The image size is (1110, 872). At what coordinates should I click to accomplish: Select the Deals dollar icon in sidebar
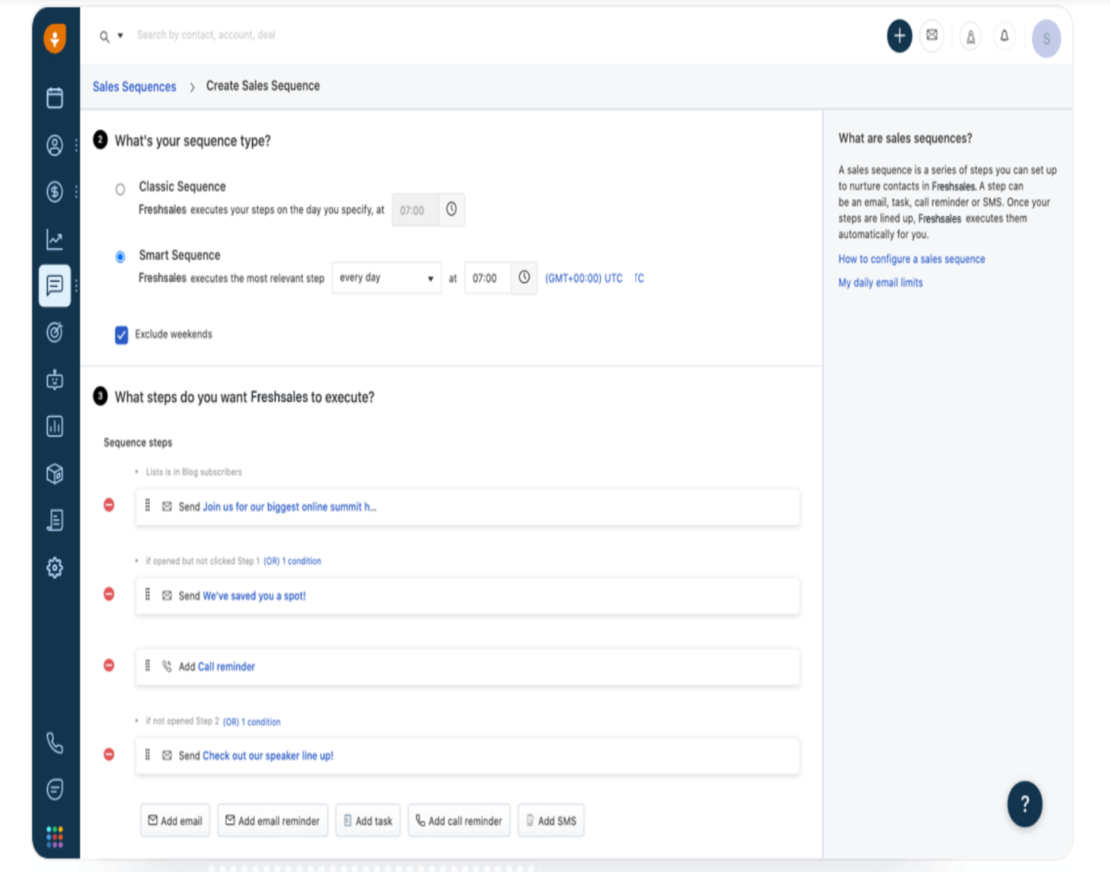point(55,192)
